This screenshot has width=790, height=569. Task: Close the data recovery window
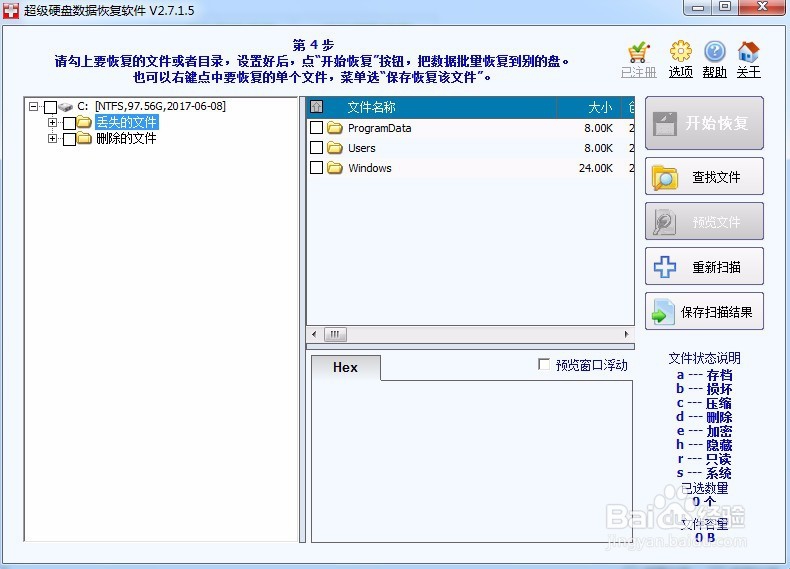[763, 7]
